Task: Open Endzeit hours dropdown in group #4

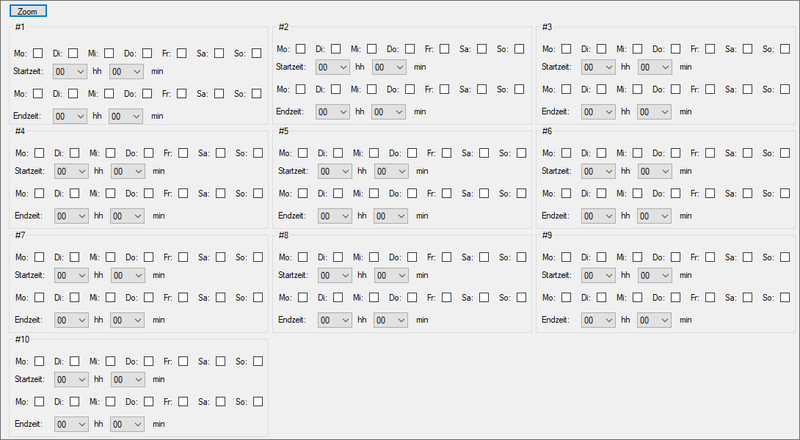Action: (x=71, y=215)
